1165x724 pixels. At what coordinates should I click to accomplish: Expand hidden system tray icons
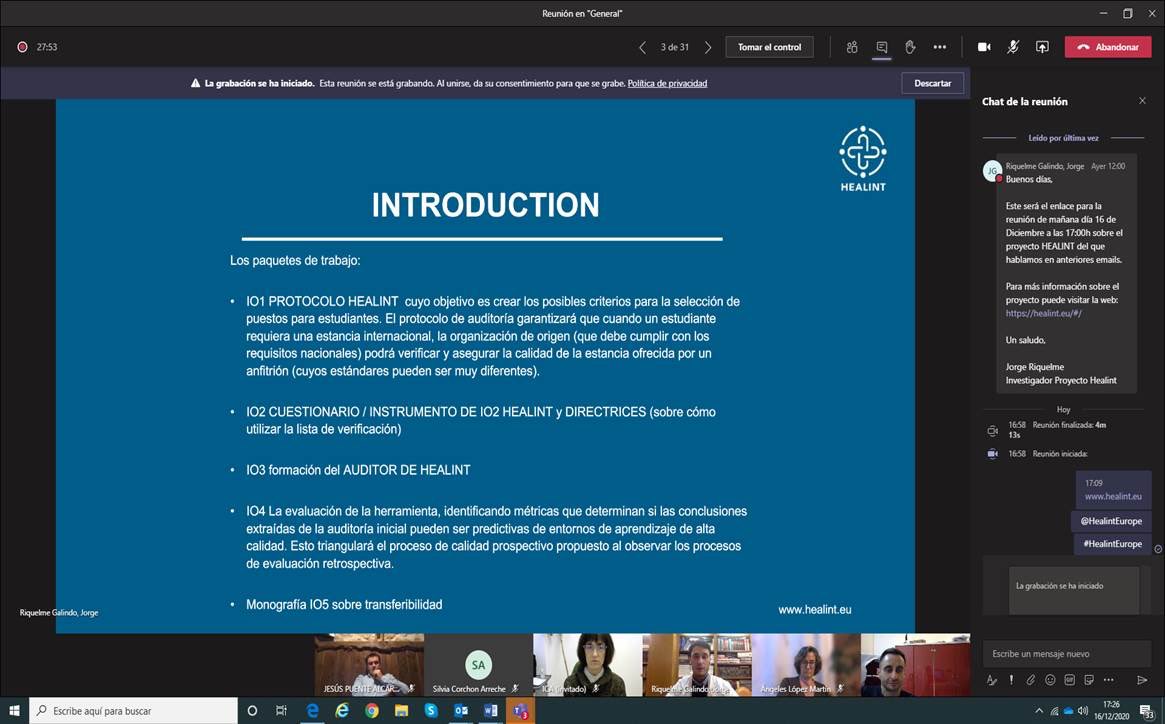tap(1039, 711)
